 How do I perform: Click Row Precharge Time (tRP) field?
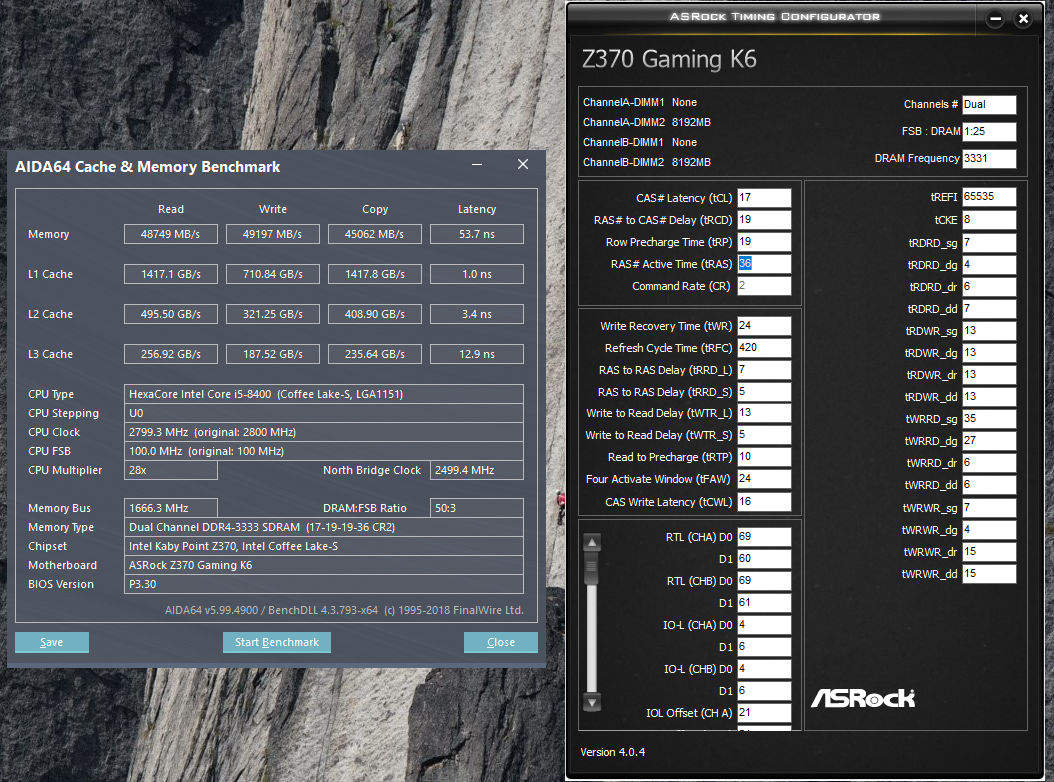764,242
